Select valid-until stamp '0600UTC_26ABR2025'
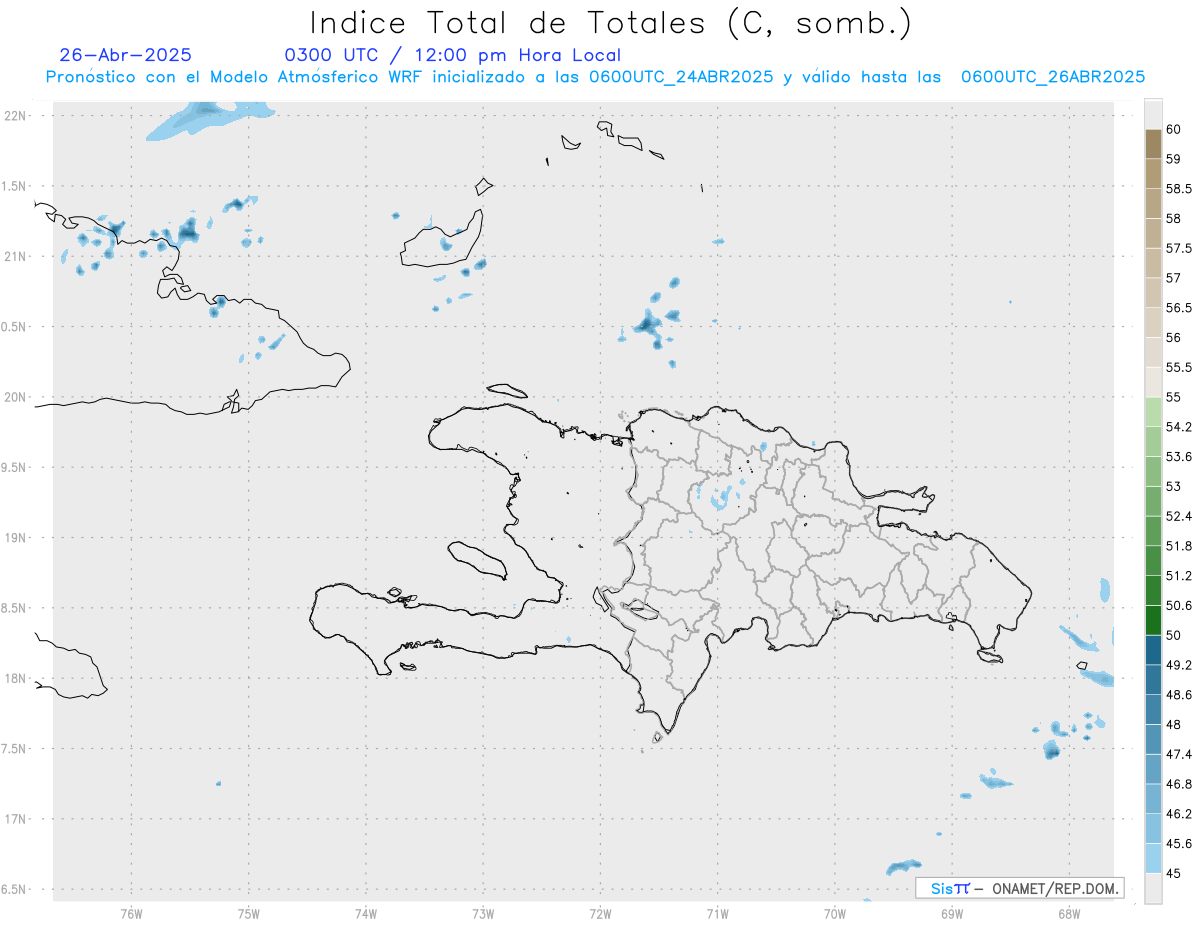 click(x=1053, y=77)
